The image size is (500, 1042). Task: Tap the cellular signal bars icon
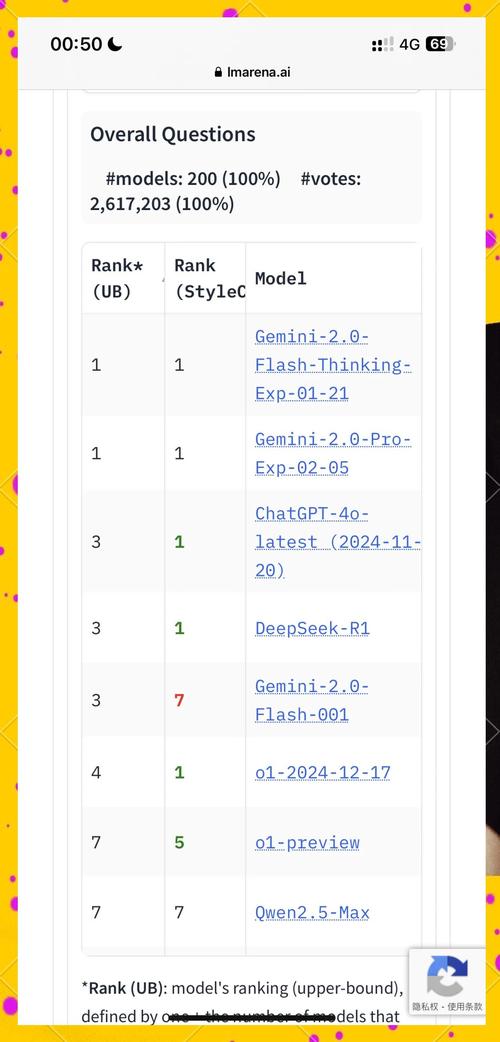point(382,45)
